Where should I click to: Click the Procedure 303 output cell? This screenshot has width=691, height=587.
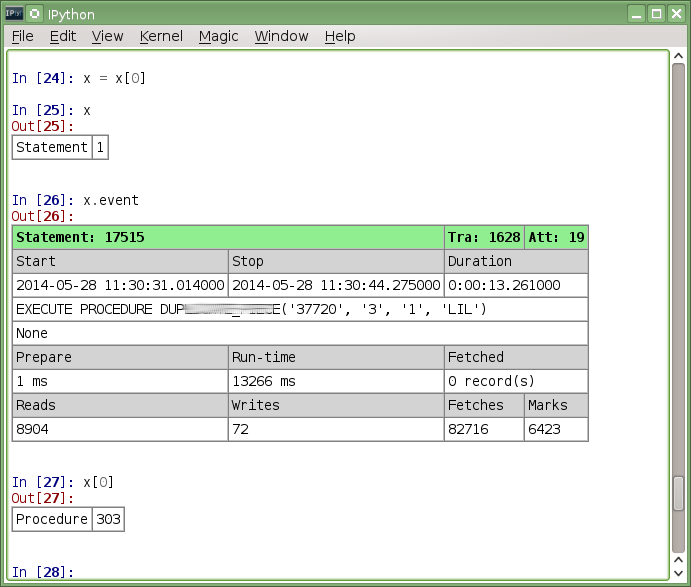[52, 519]
